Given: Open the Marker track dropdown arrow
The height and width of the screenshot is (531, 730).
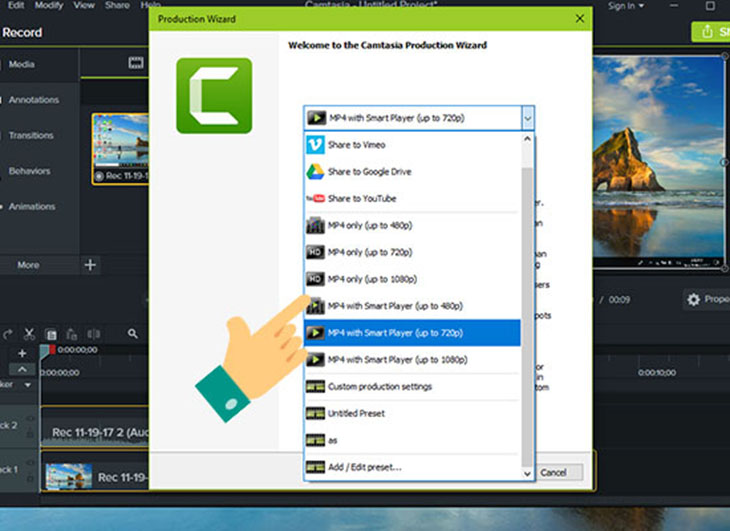Looking at the screenshot, I should click(x=28, y=385).
